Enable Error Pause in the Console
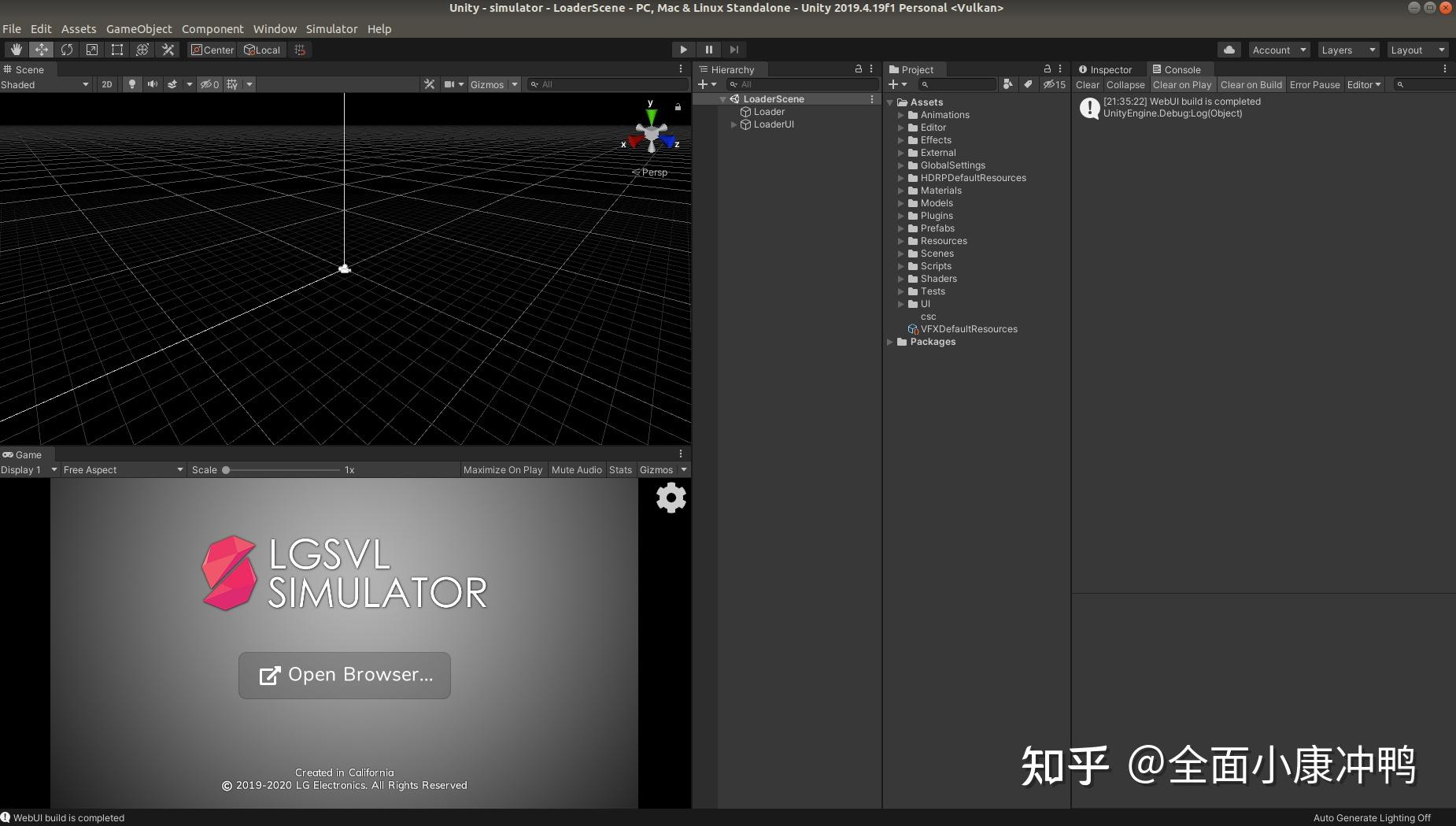Viewport: 1456px width, 826px height. pos(1314,84)
